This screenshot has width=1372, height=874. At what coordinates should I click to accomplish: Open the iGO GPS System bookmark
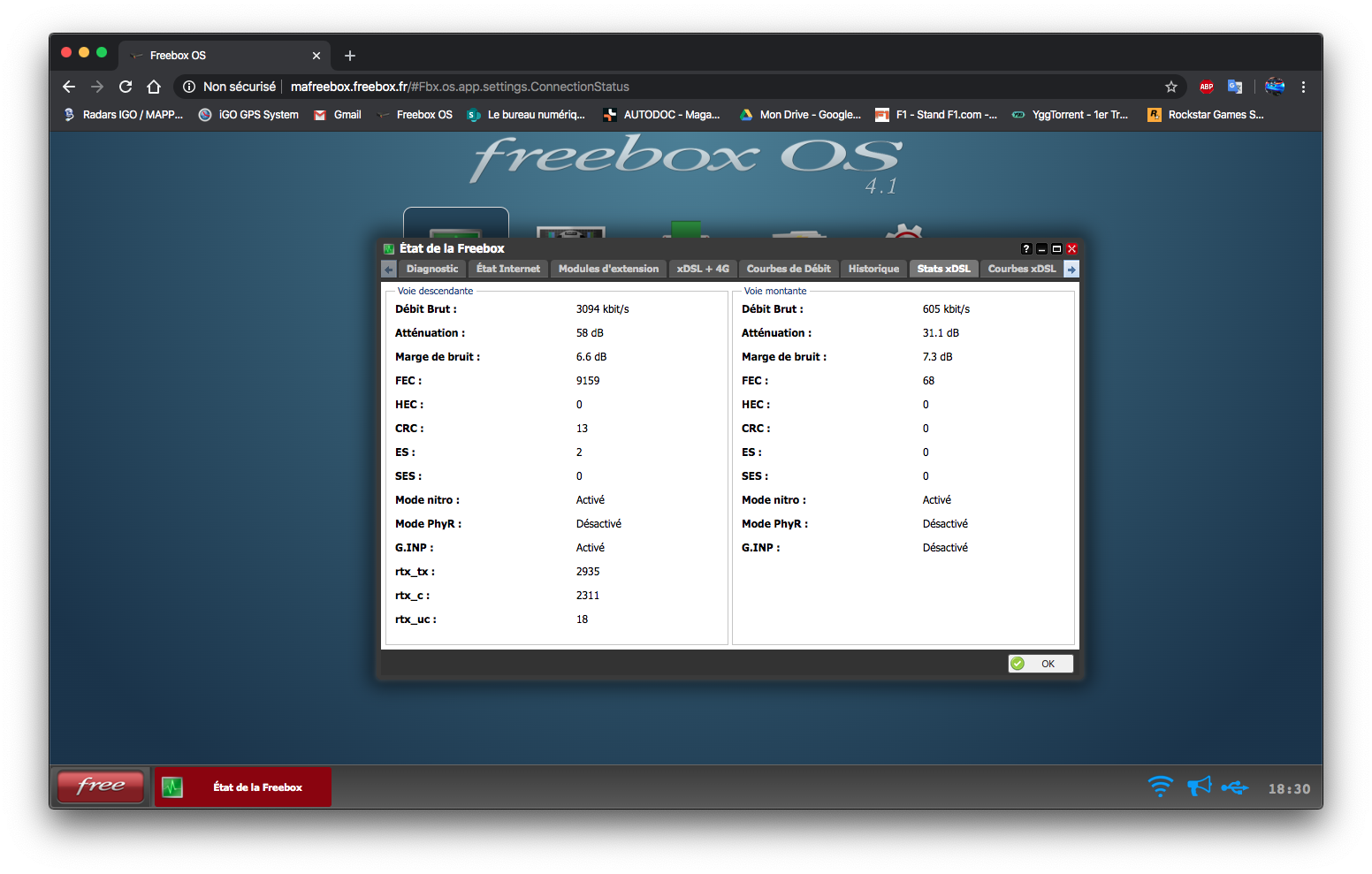(248, 115)
